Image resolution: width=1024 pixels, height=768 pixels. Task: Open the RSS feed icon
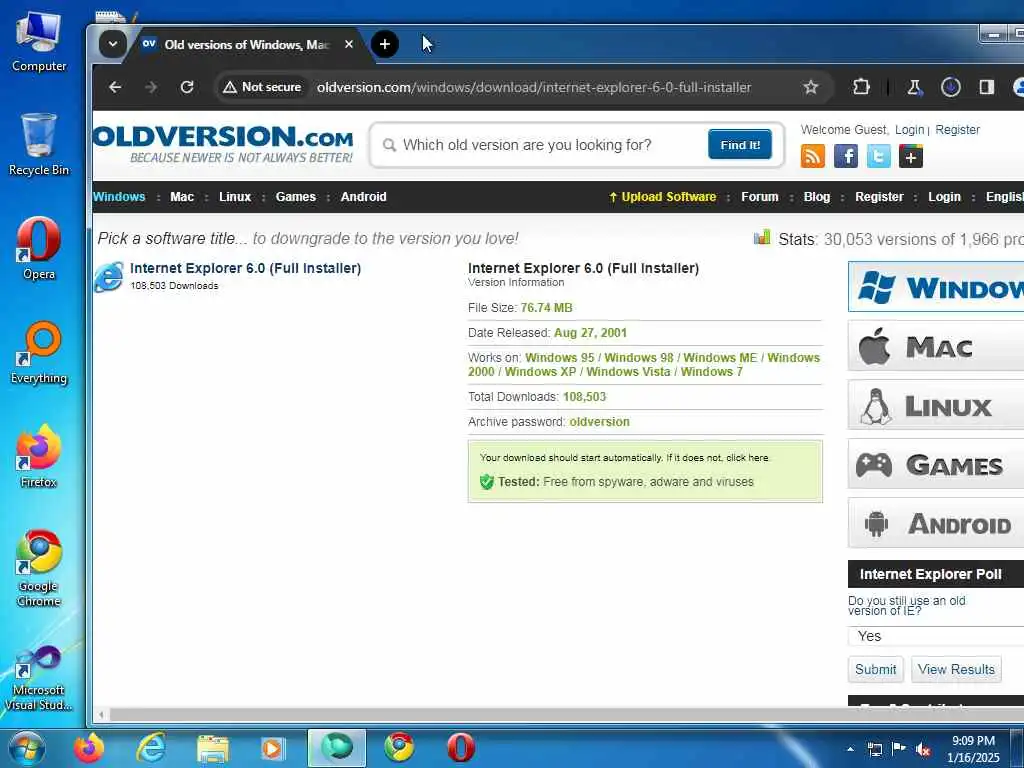point(812,157)
